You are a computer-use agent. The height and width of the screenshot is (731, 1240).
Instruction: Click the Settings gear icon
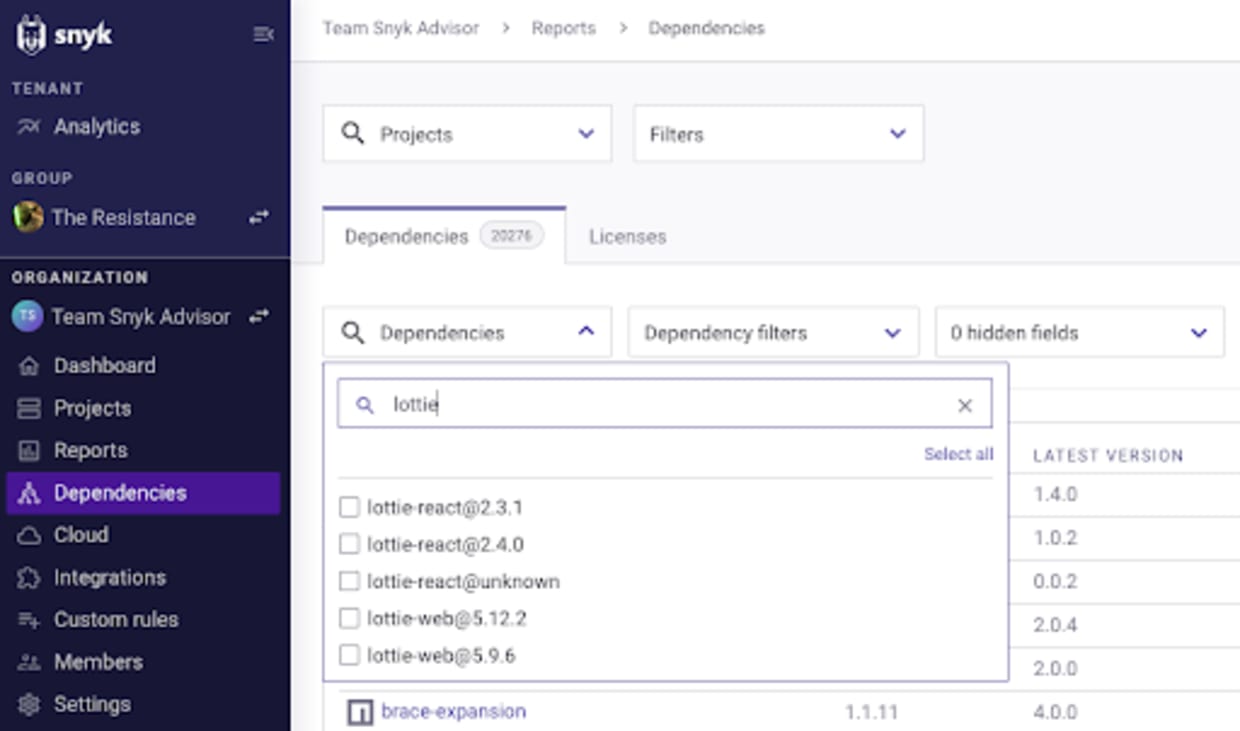(29, 705)
